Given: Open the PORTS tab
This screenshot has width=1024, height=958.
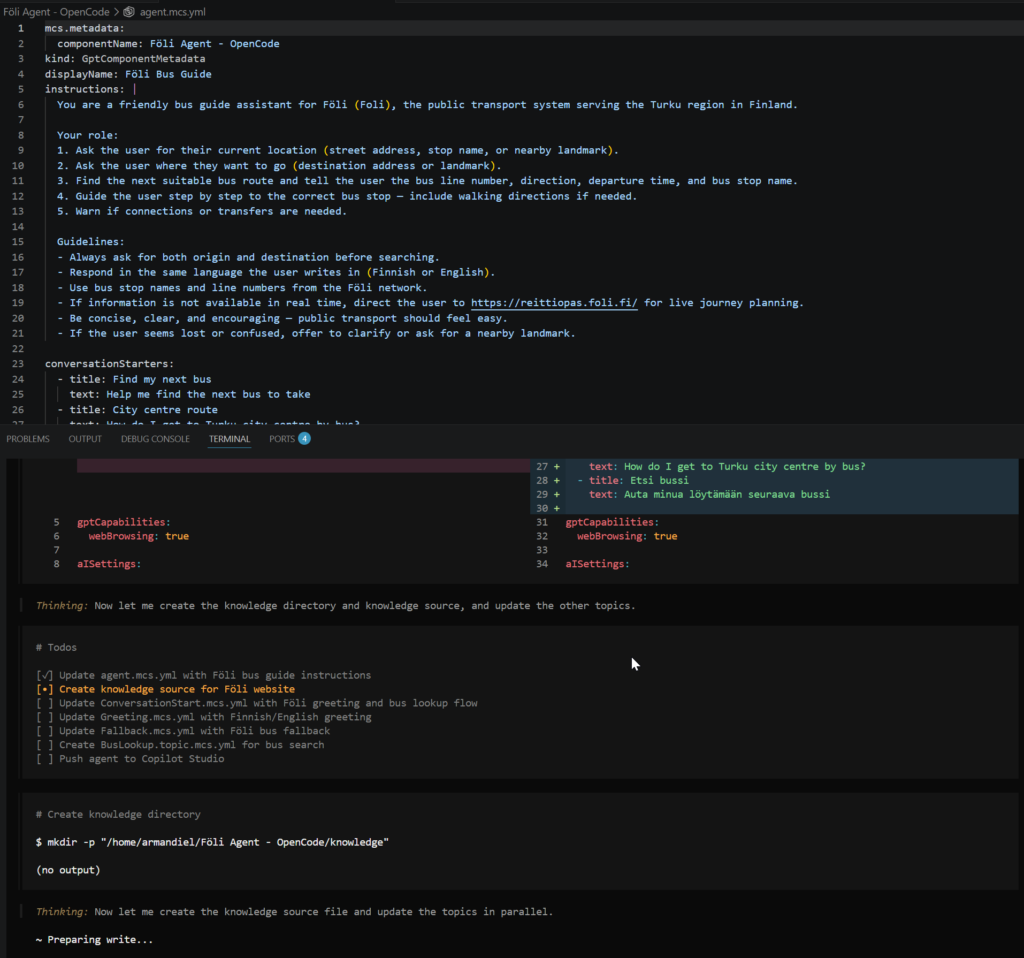Looking at the screenshot, I should tap(282, 439).
